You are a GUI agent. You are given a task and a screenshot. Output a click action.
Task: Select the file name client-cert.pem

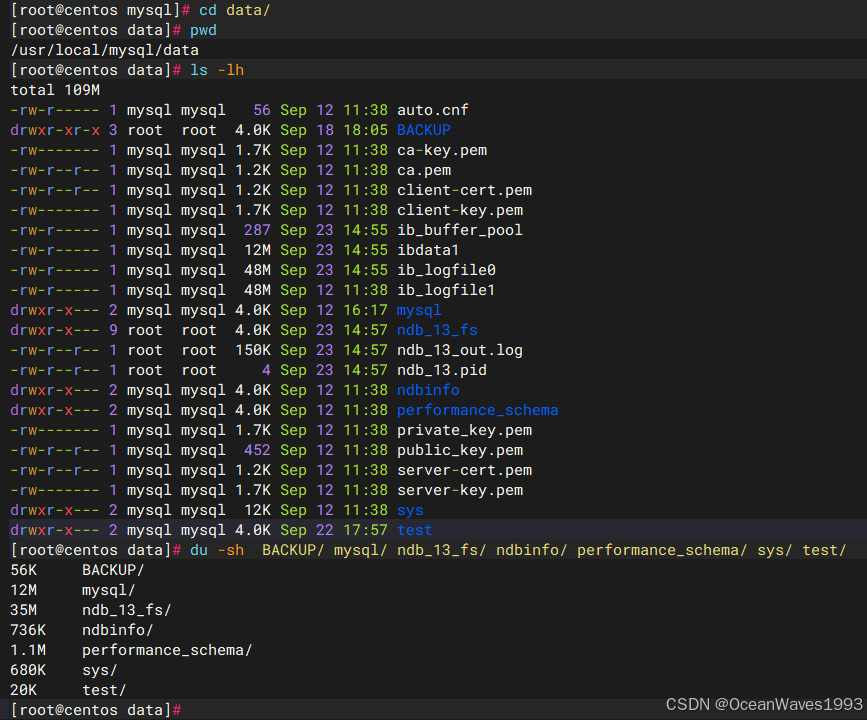click(x=464, y=190)
